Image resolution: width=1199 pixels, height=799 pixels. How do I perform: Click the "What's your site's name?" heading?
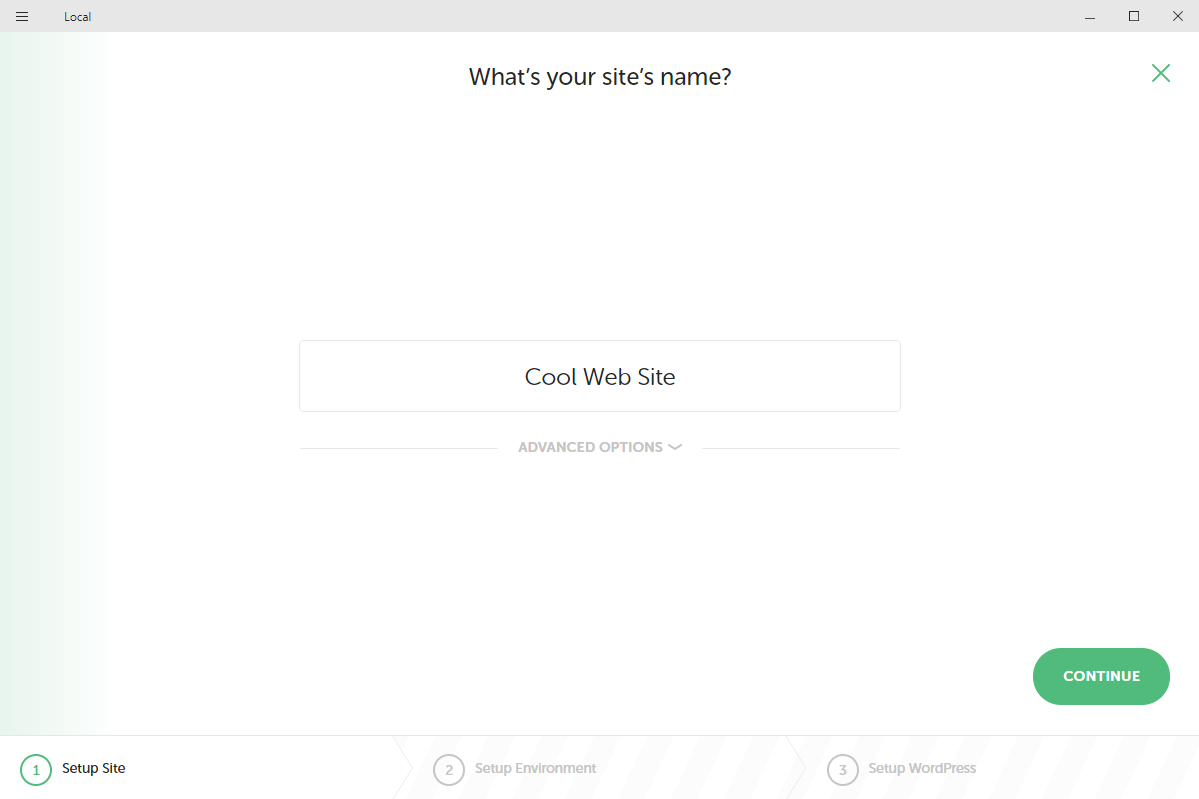(600, 77)
